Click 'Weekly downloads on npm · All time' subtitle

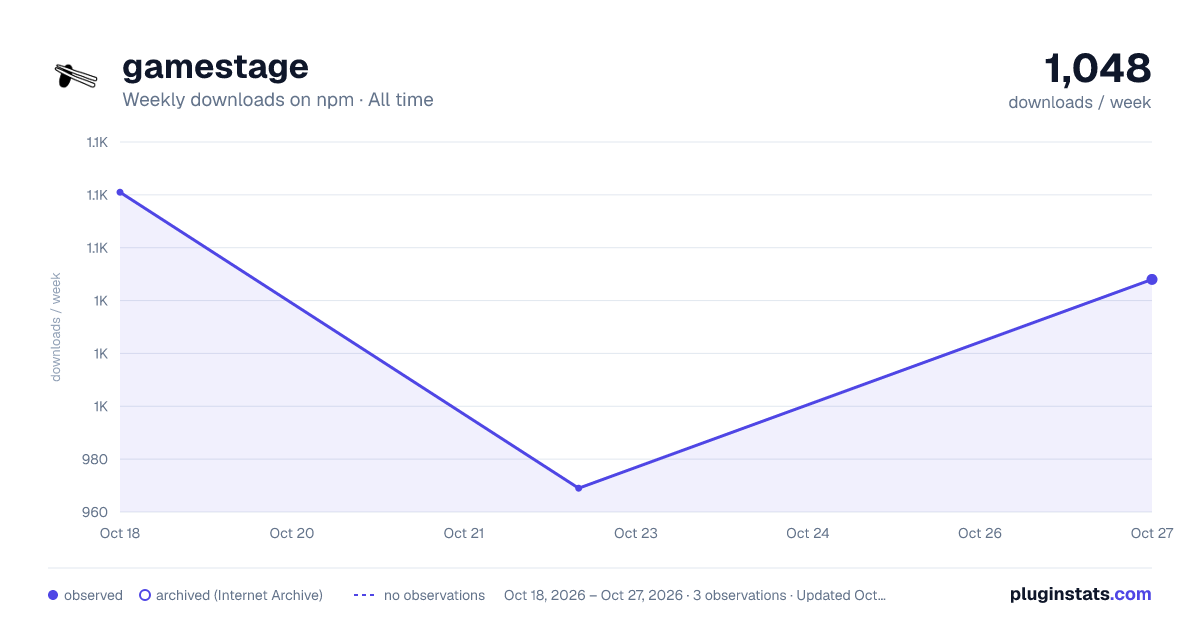tap(278, 100)
